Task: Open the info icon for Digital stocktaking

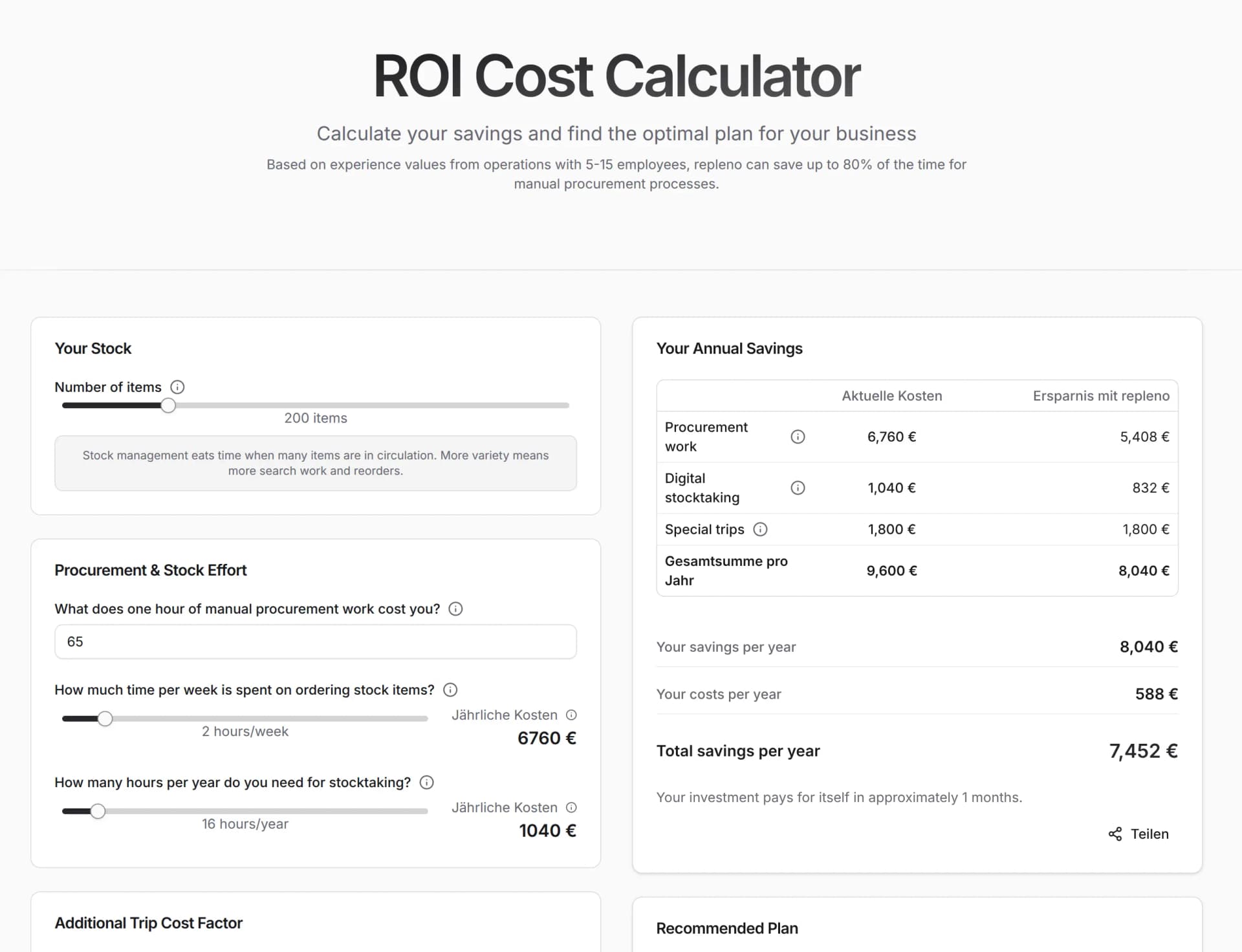Action: point(798,488)
